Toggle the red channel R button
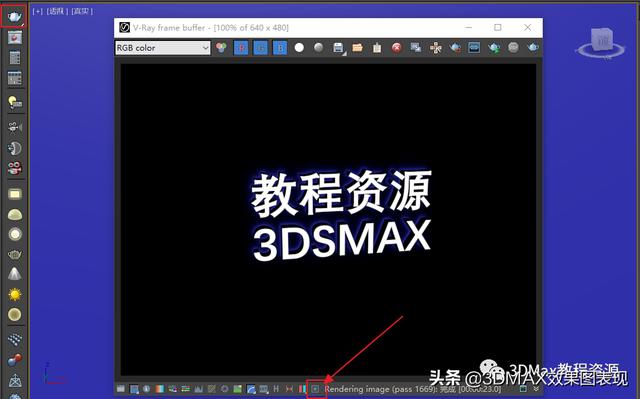The height and width of the screenshot is (399, 640). click(241, 48)
